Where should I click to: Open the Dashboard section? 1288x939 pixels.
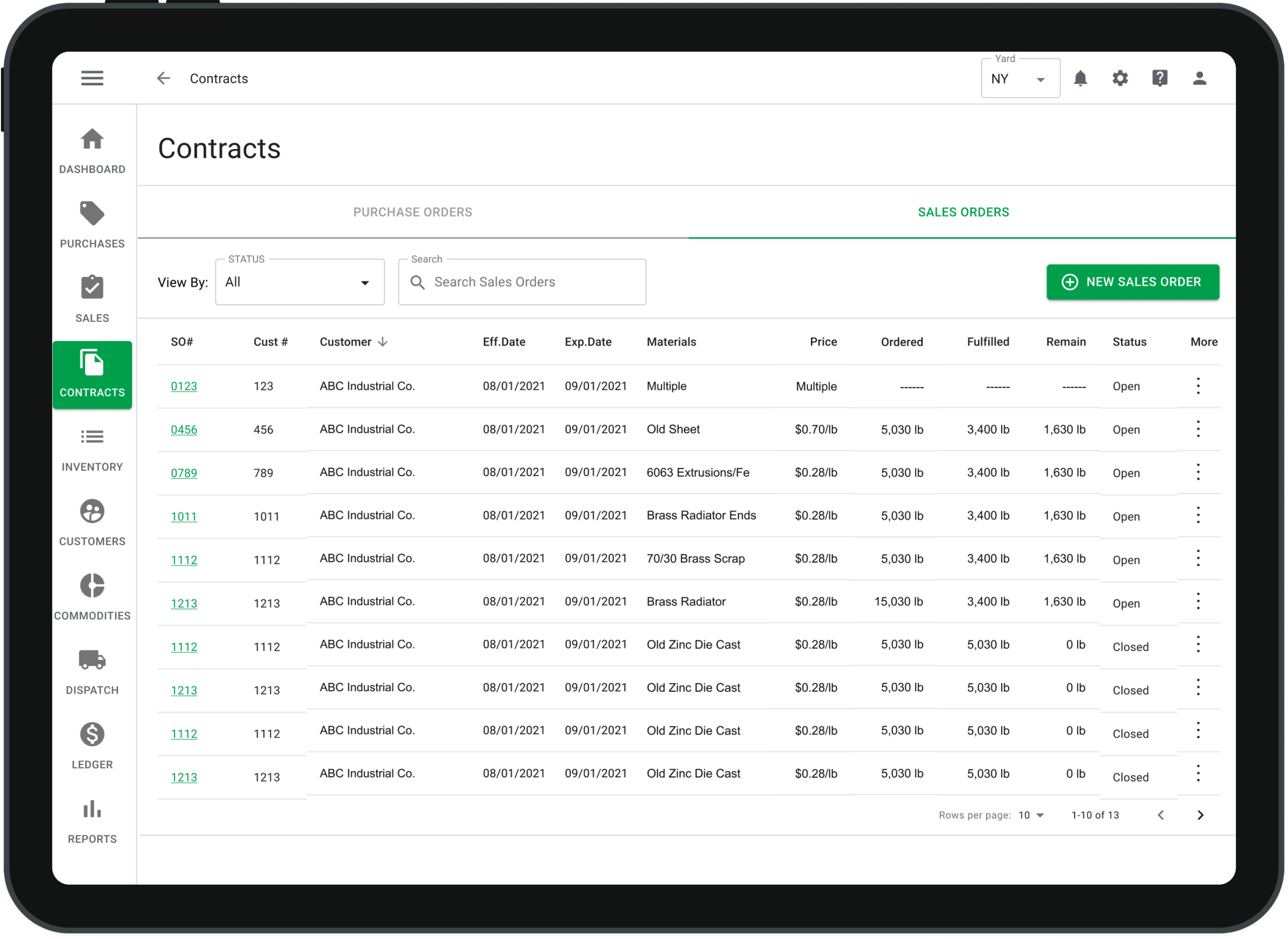92,151
